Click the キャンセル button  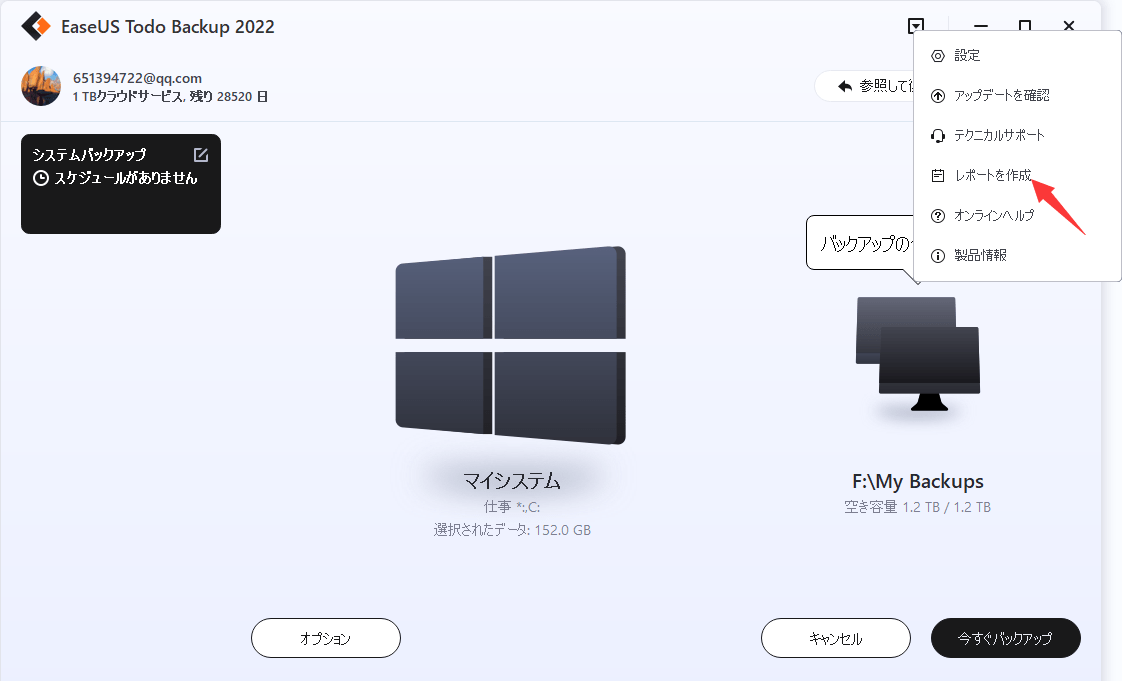pos(836,638)
